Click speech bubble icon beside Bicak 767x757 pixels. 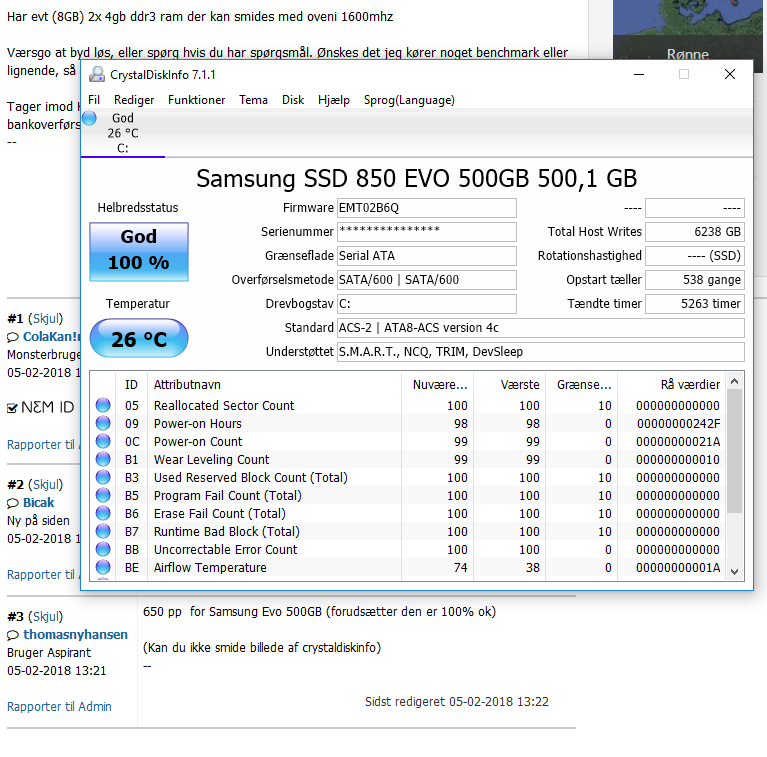coord(13,503)
